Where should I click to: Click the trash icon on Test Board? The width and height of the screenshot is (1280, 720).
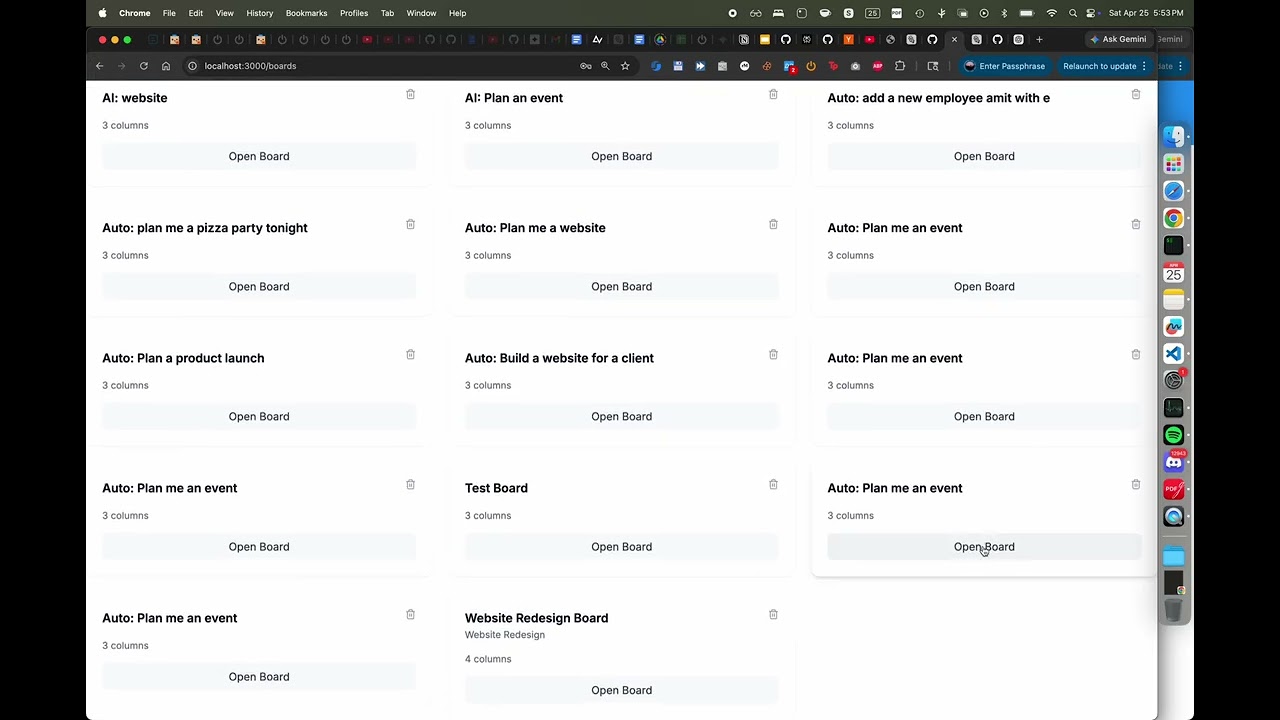(773, 484)
